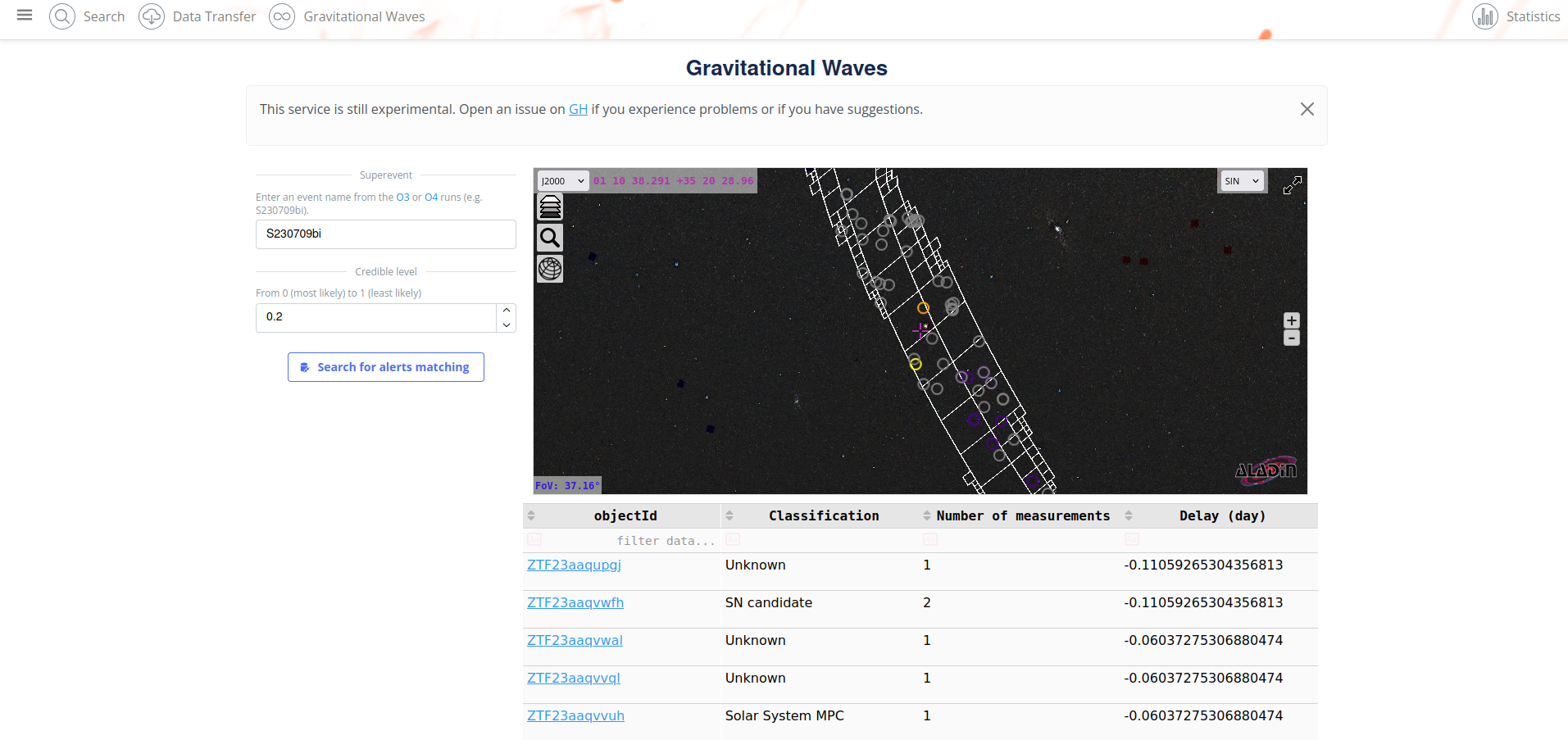Toggle Aladin fullscreen view
The height and width of the screenshot is (740, 1568).
point(1293,185)
